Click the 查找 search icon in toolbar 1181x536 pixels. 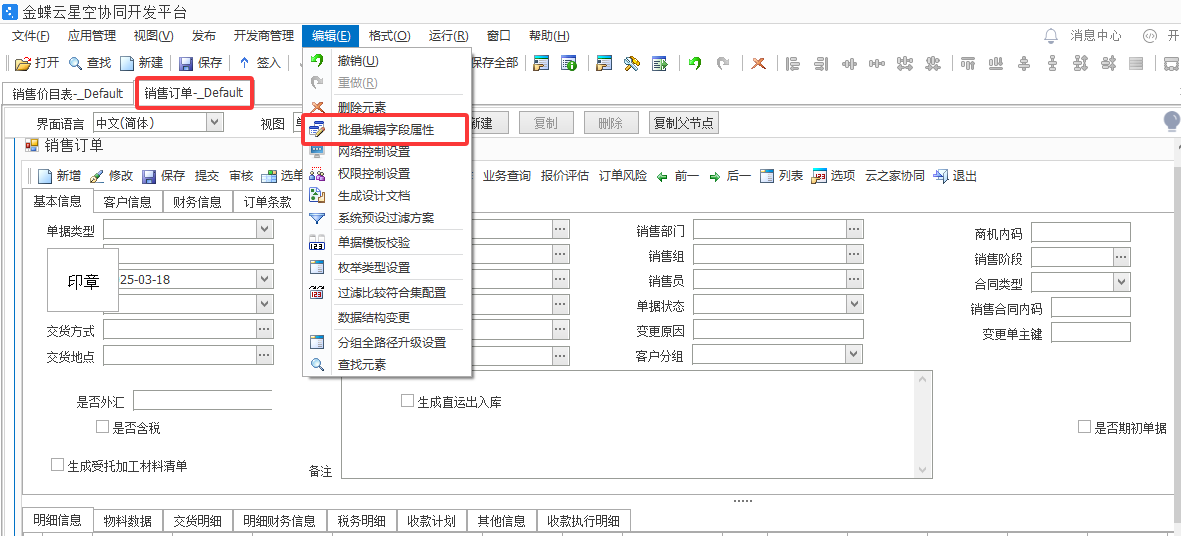(x=77, y=63)
